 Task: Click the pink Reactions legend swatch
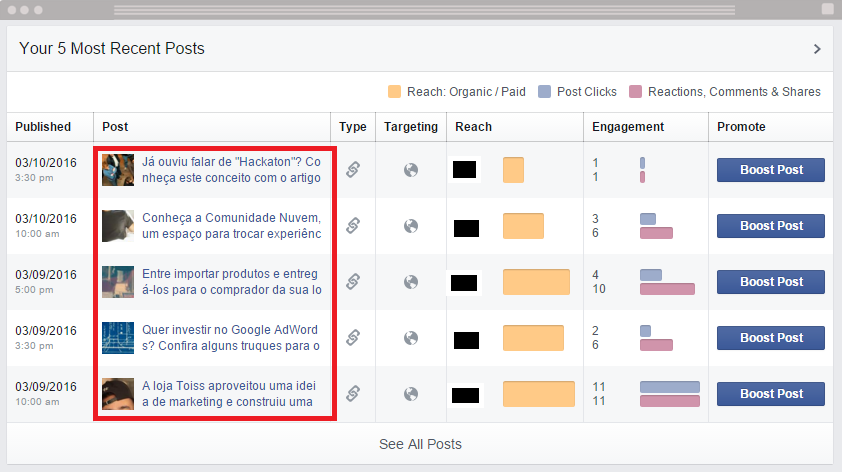pos(635,91)
